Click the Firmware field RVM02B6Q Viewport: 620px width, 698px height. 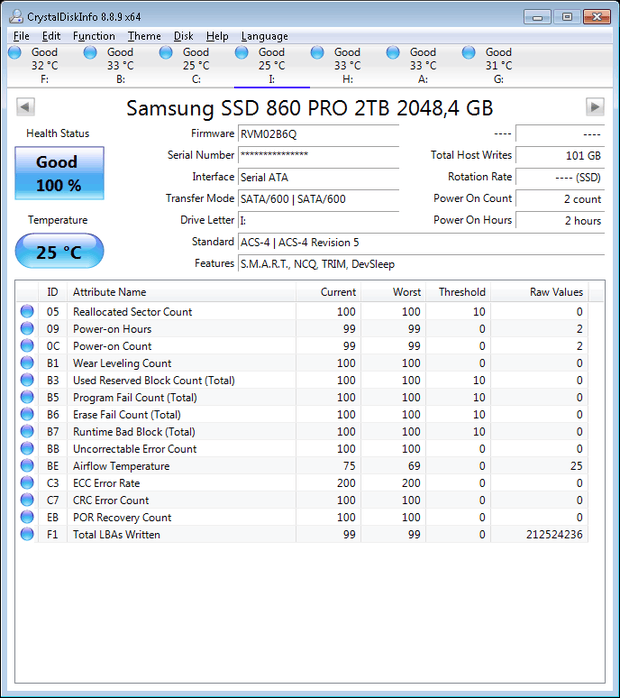[x=318, y=134]
